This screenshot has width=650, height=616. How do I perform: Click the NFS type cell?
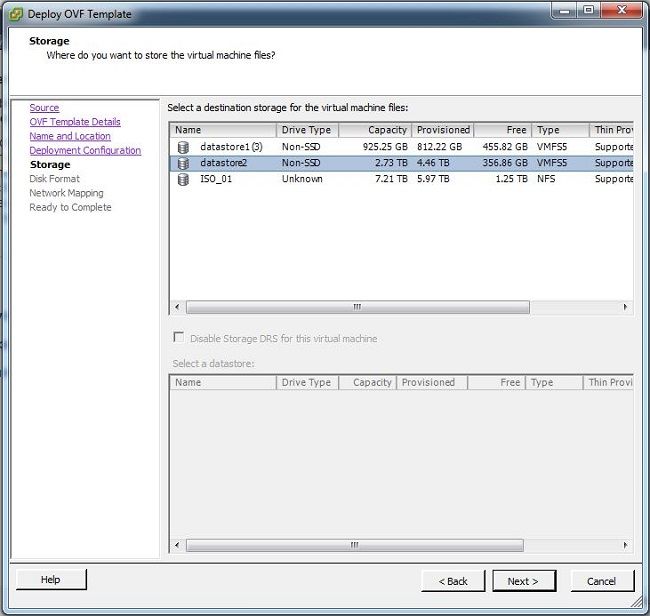tap(546, 179)
